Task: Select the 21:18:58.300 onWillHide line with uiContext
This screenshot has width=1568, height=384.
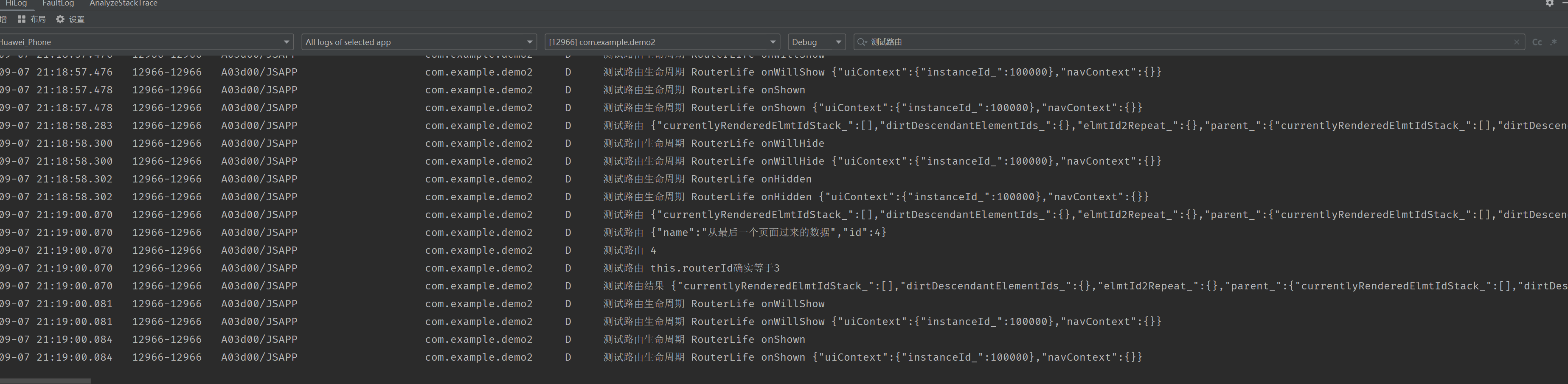Action: tap(784, 161)
